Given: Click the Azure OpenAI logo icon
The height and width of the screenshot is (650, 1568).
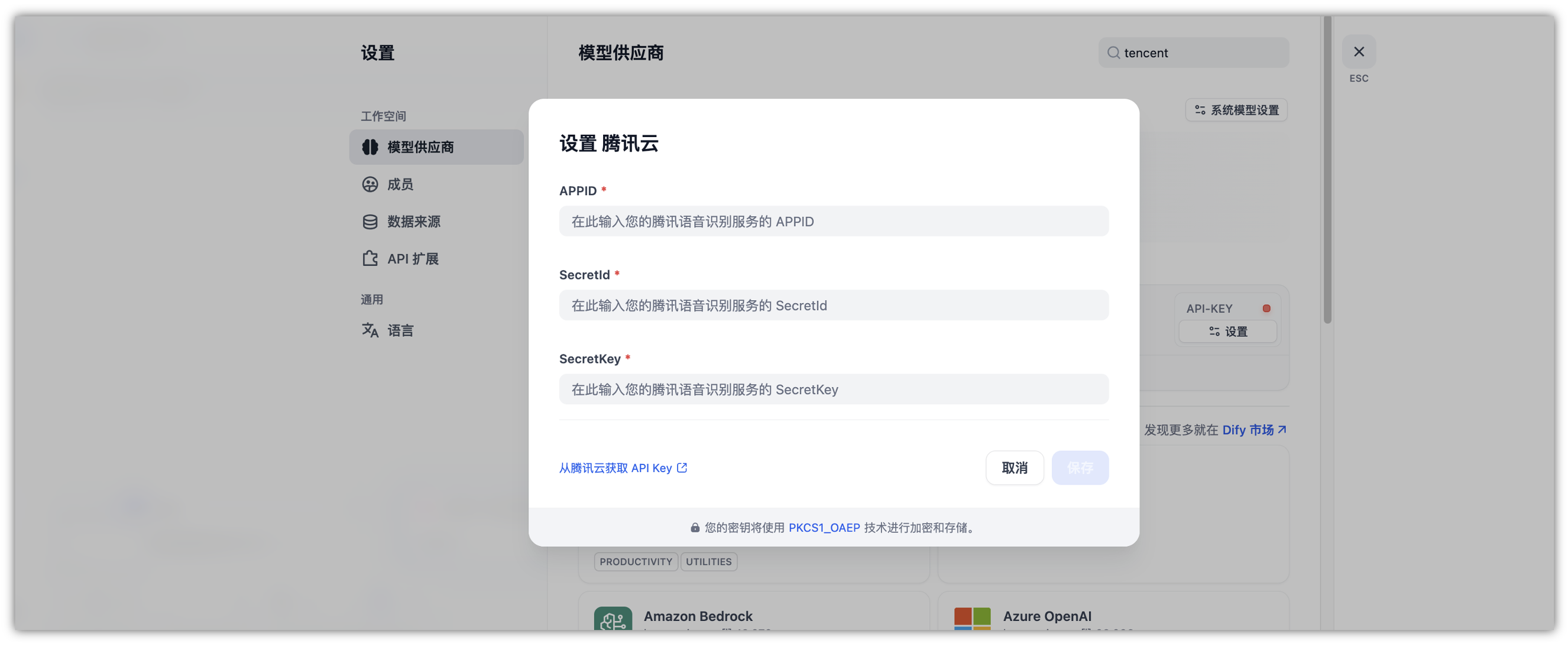Looking at the screenshot, I should (x=971, y=618).
